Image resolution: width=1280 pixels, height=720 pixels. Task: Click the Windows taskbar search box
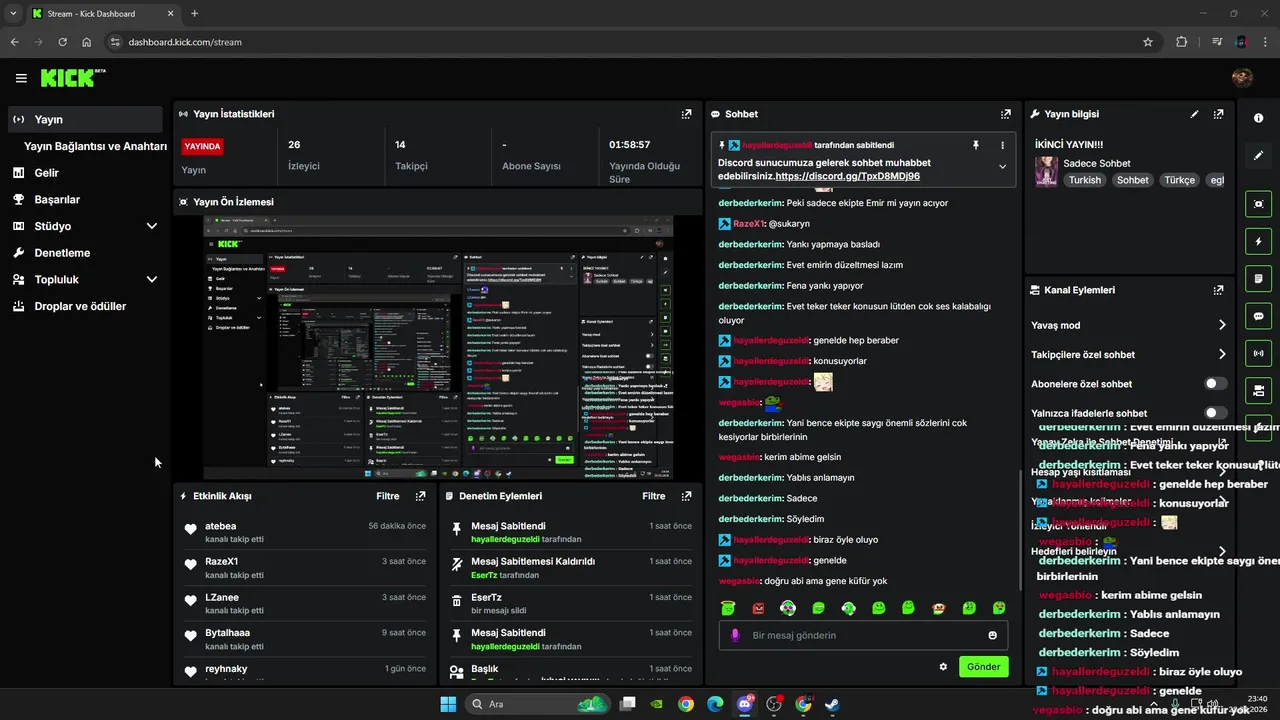[x=538, y=704]
